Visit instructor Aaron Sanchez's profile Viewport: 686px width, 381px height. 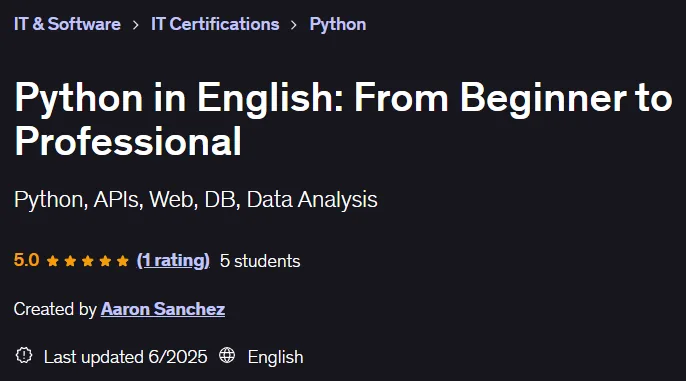pos(163,309)
